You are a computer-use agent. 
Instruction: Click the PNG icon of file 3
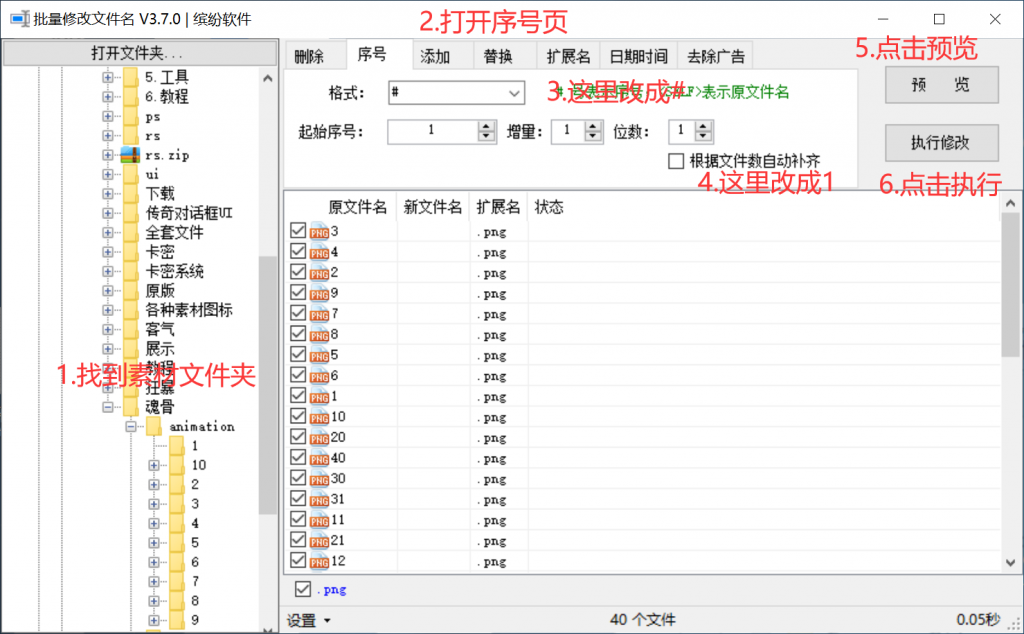[319, 232]
